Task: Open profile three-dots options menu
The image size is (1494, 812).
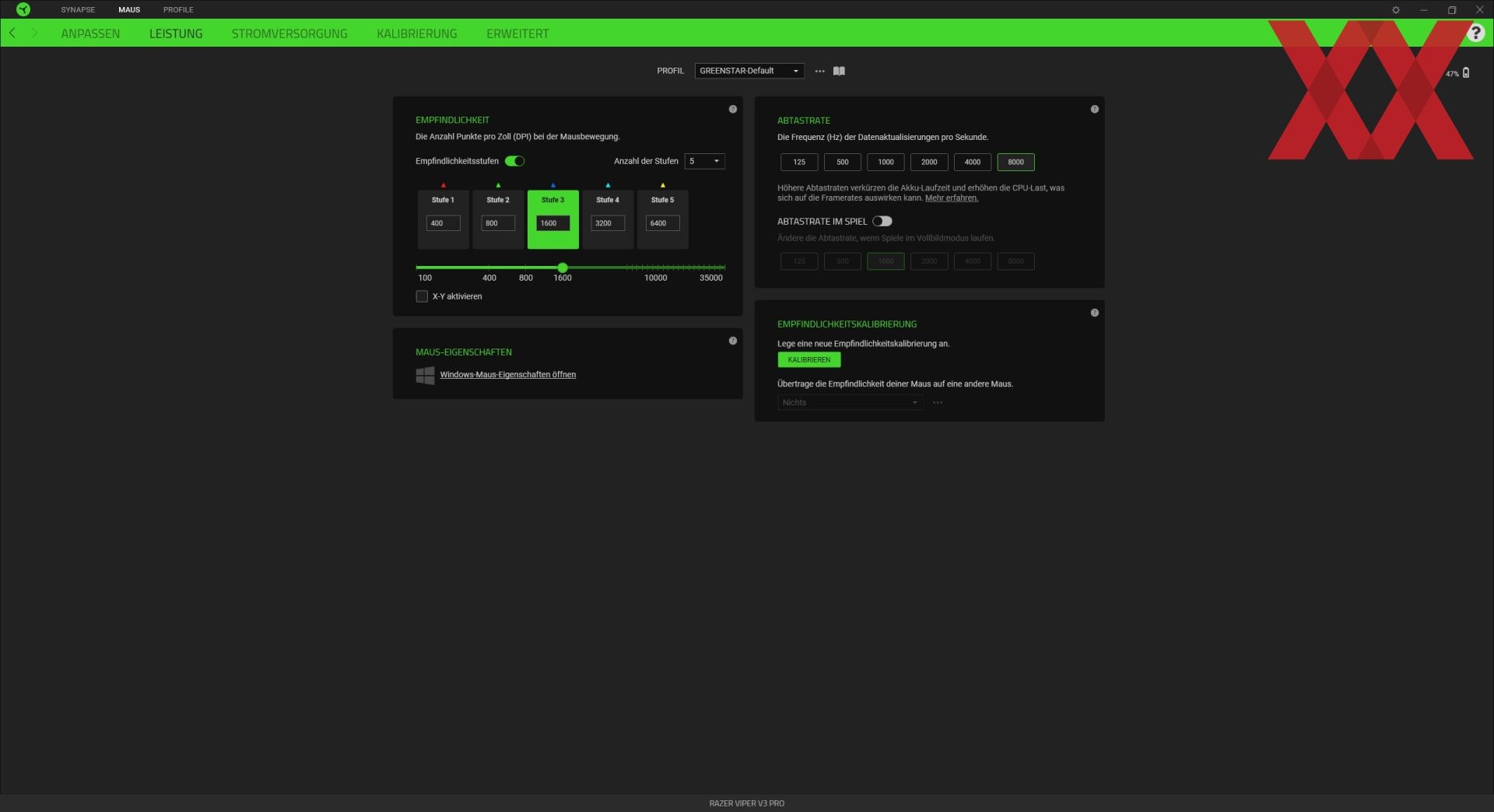Action: pyautogui.click(x=819, y=71)
